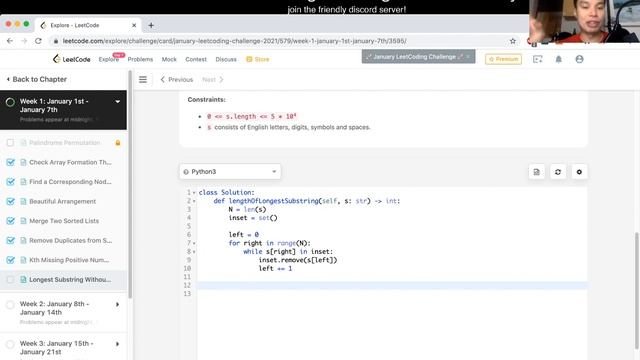Toggle checkbox for Kth Missing Positive Number
640x360 pixels.
click(x=11, y=260)
